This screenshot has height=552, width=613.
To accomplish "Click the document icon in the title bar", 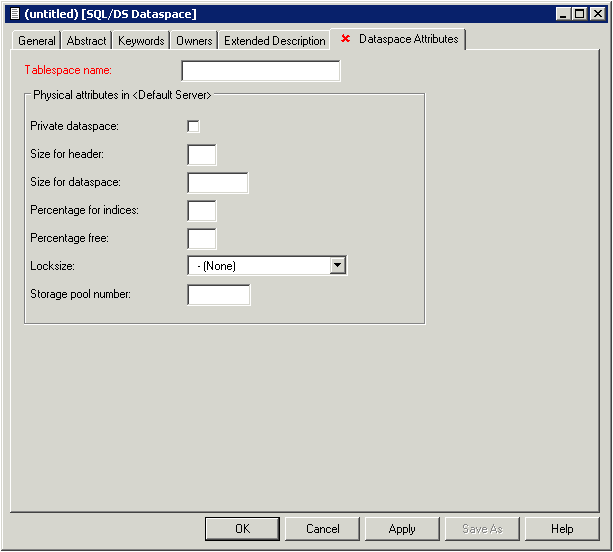I will pyautogui.click(x=14, y=14).
